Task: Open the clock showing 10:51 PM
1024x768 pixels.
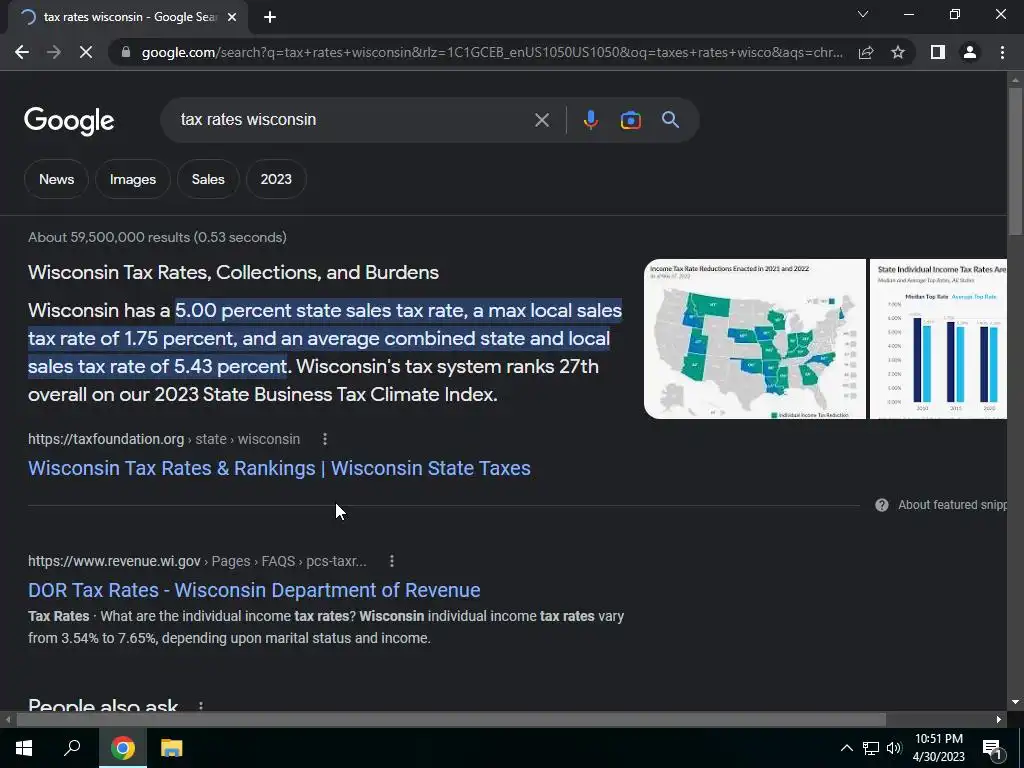Action: tap(938, 748)
